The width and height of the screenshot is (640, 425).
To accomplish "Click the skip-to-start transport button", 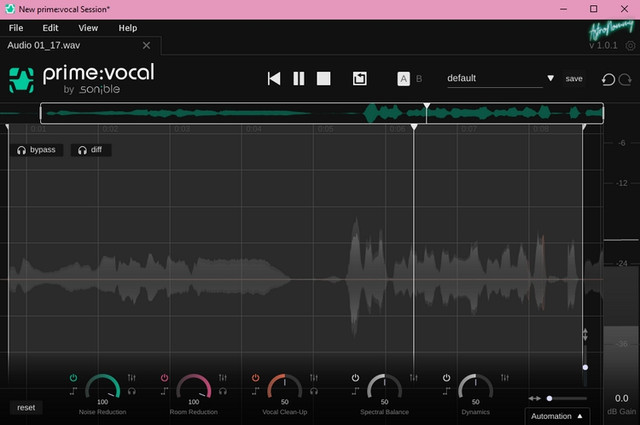I will 274,78.
